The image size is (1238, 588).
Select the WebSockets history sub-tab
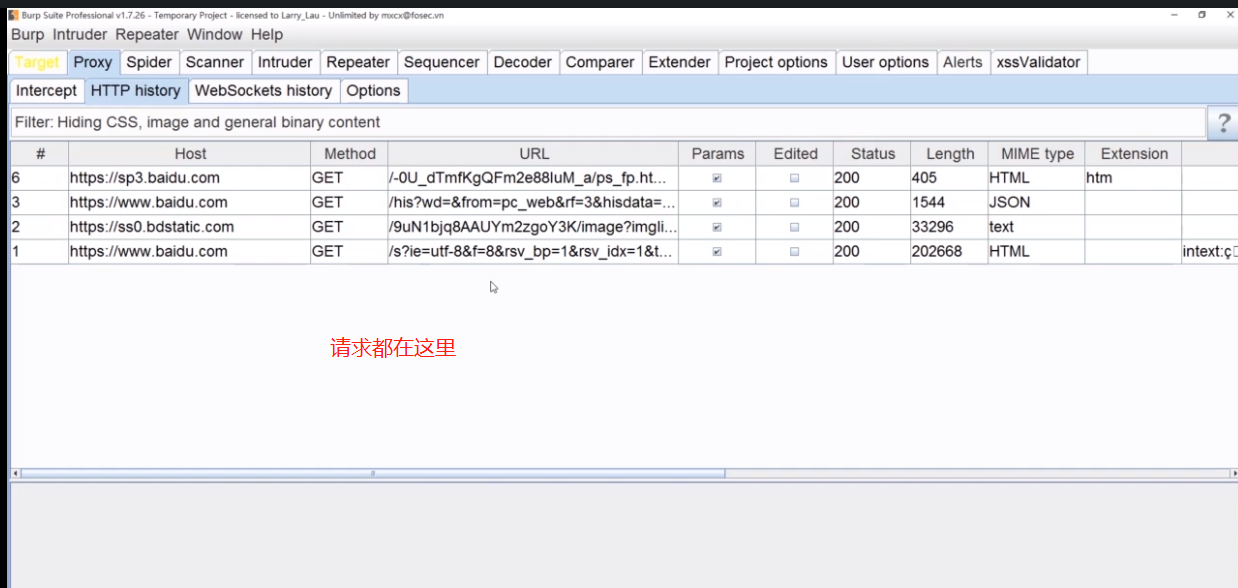click(x=263, y=90)
